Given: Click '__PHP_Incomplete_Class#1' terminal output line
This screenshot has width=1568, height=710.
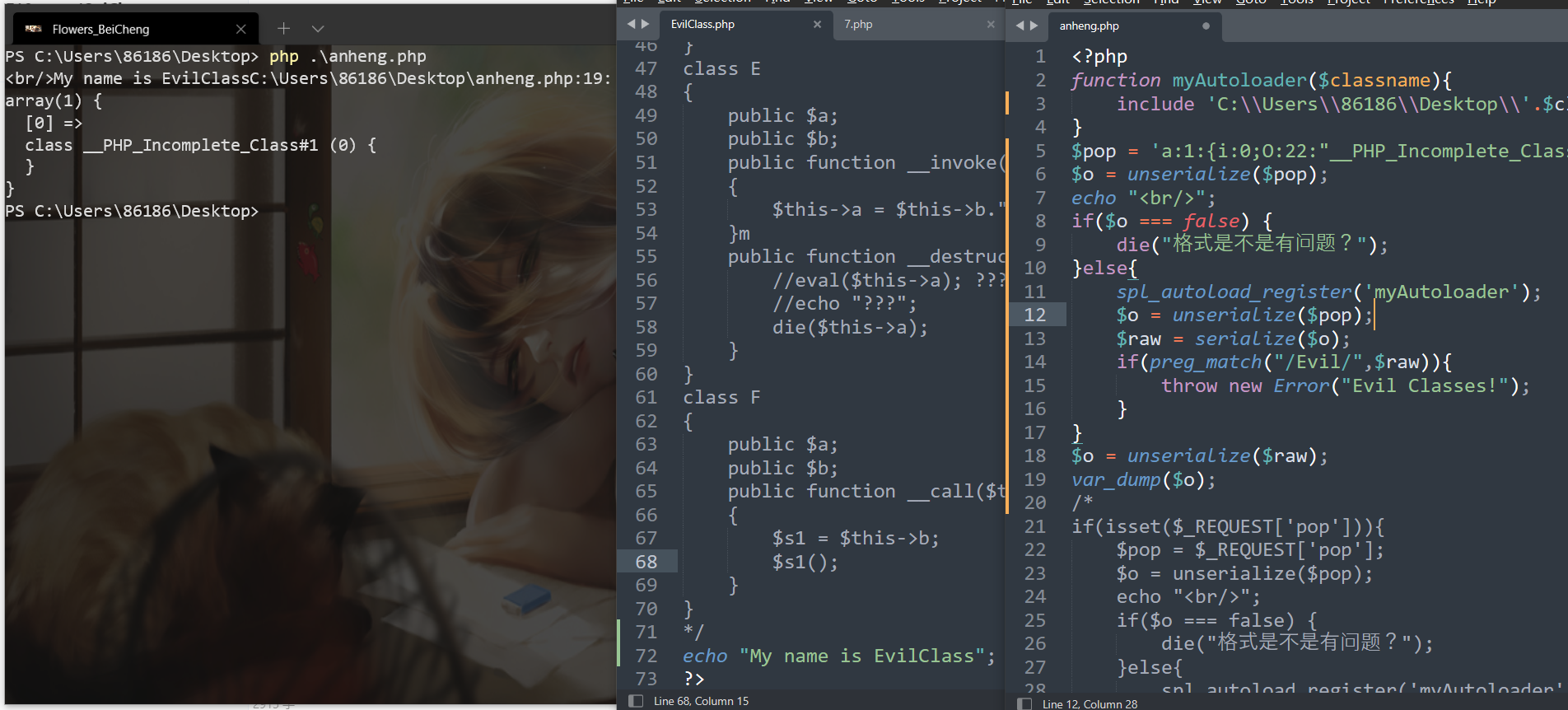Looking at the screenshot, I should [201, 146].
